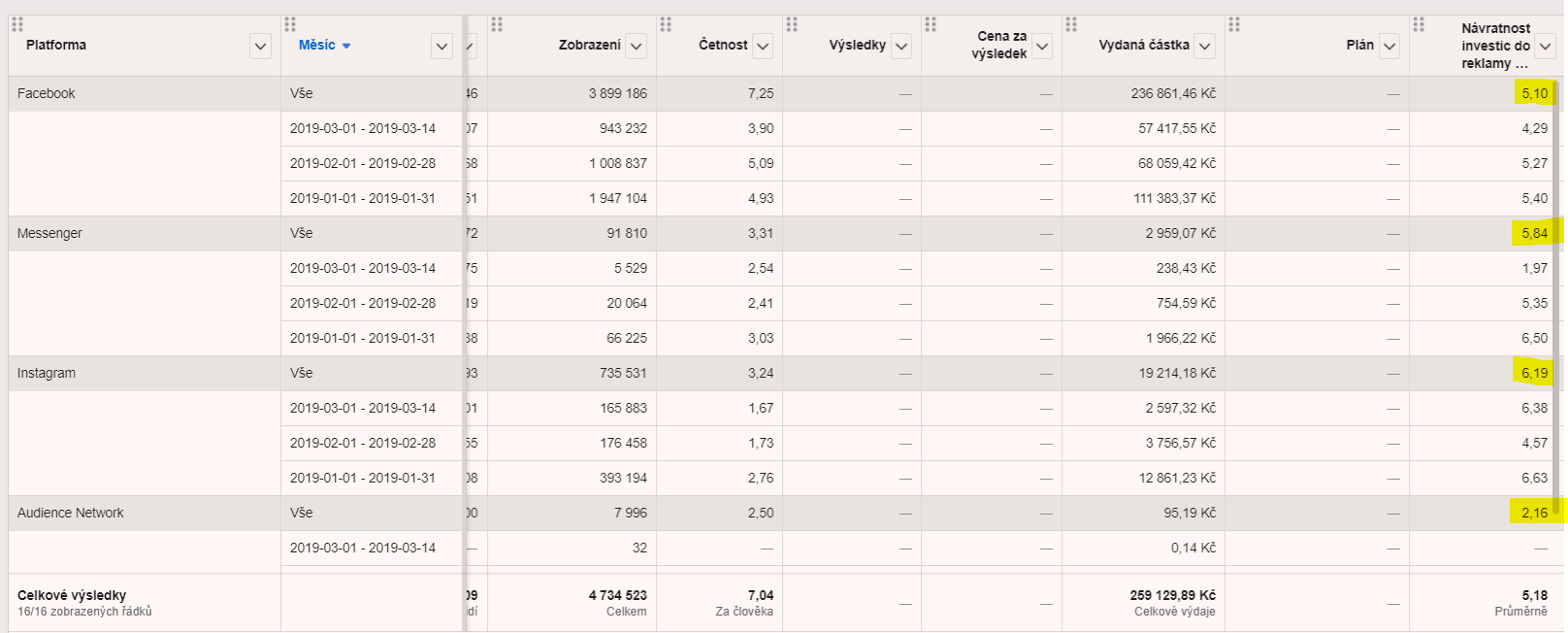Image resolution: width=1568 pixels, height=633 pixels.
Task: Click the ROAS value 4,29
Action: (1534, 128)
